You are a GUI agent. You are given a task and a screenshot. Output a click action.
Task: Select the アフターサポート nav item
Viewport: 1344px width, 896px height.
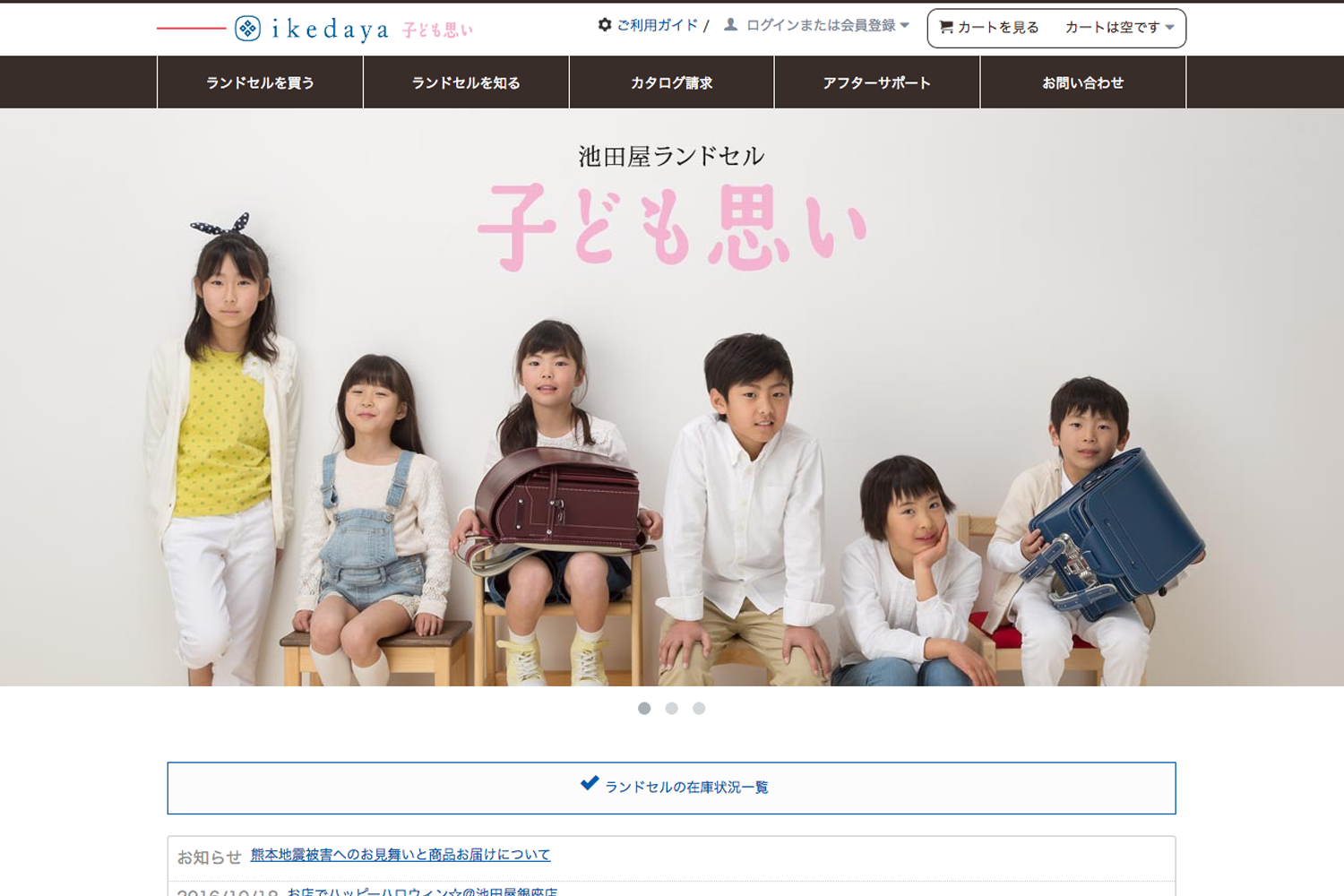click(876, 82)
